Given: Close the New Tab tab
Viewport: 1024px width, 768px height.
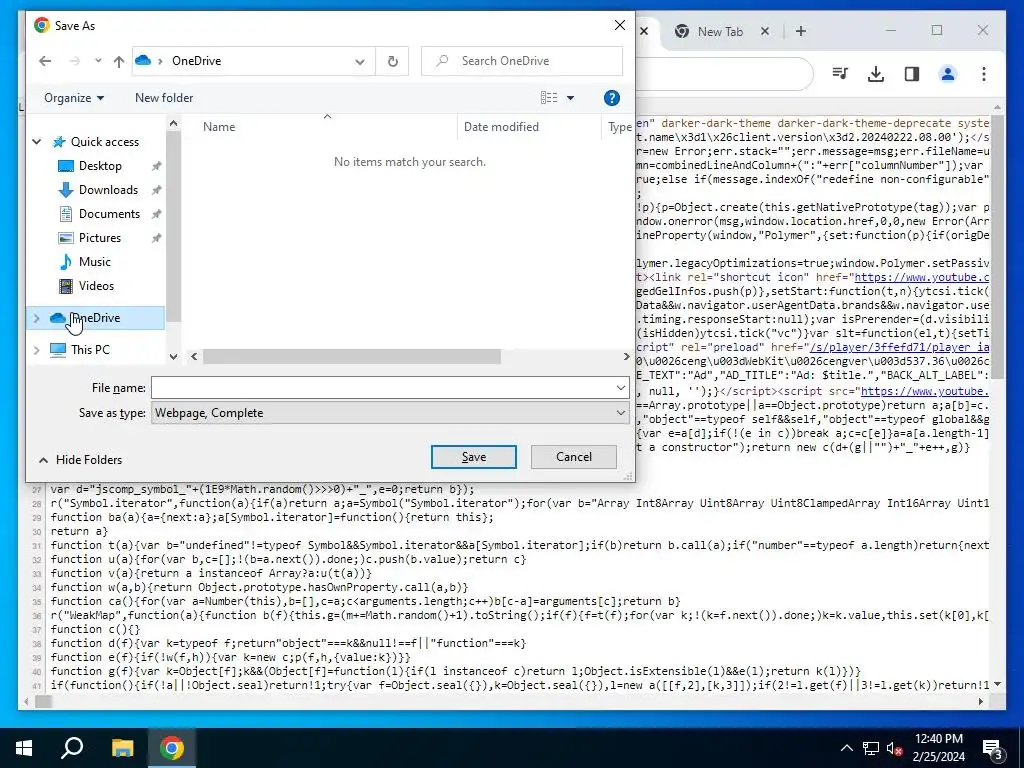Looking at the screenshot, I should click(765, 31).
